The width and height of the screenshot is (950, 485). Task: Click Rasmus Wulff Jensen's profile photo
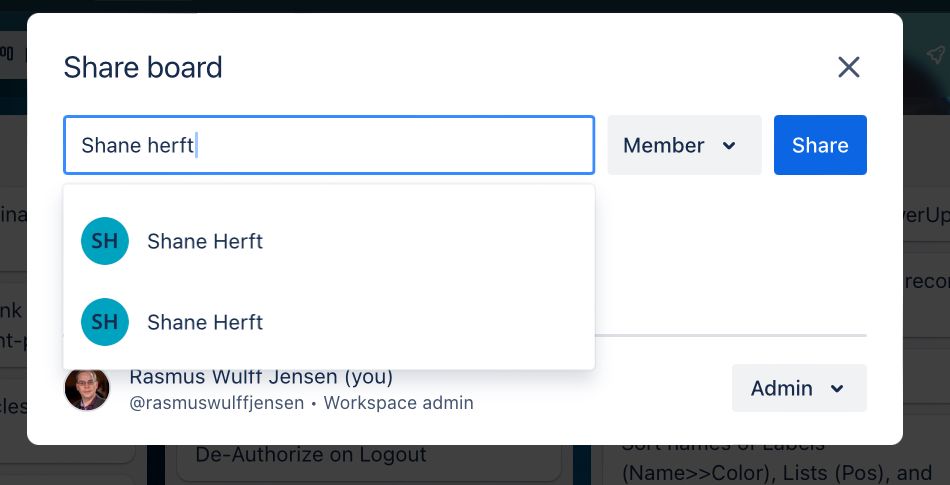[87, 389]
